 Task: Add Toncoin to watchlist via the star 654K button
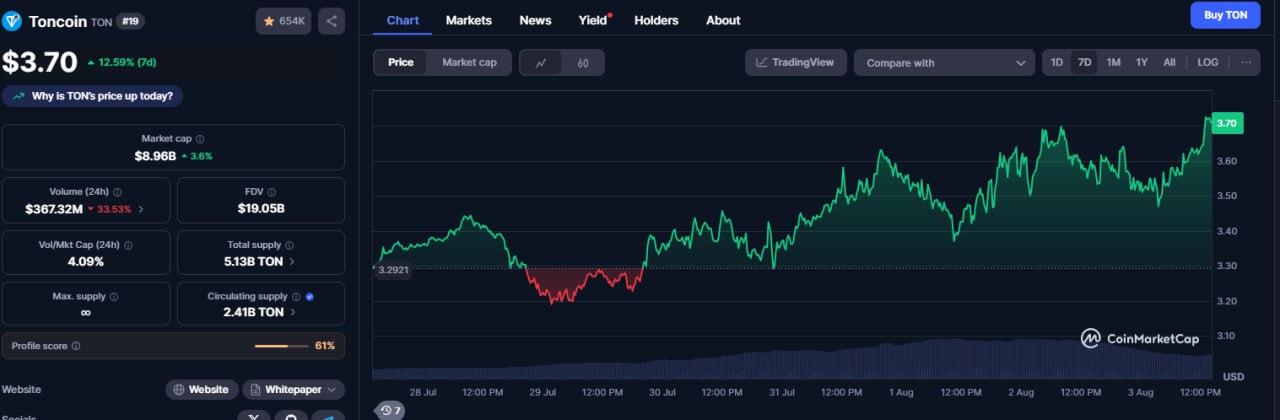tap(284, 21)
